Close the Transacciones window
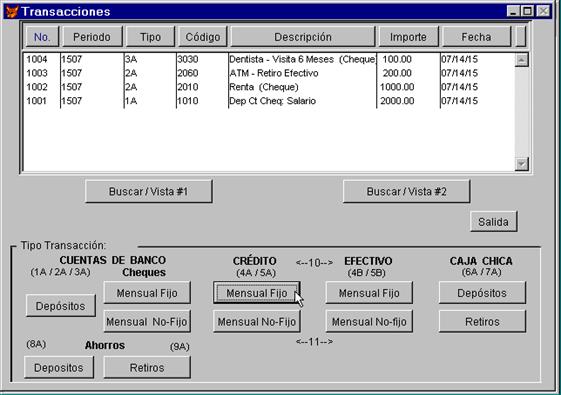The image size is (561, 395). pyautogui.click(x=543, y=11)
